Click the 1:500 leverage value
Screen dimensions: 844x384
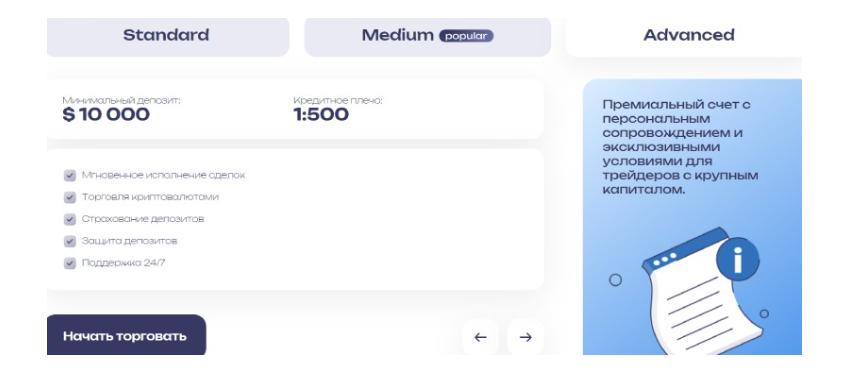(321, 115)
